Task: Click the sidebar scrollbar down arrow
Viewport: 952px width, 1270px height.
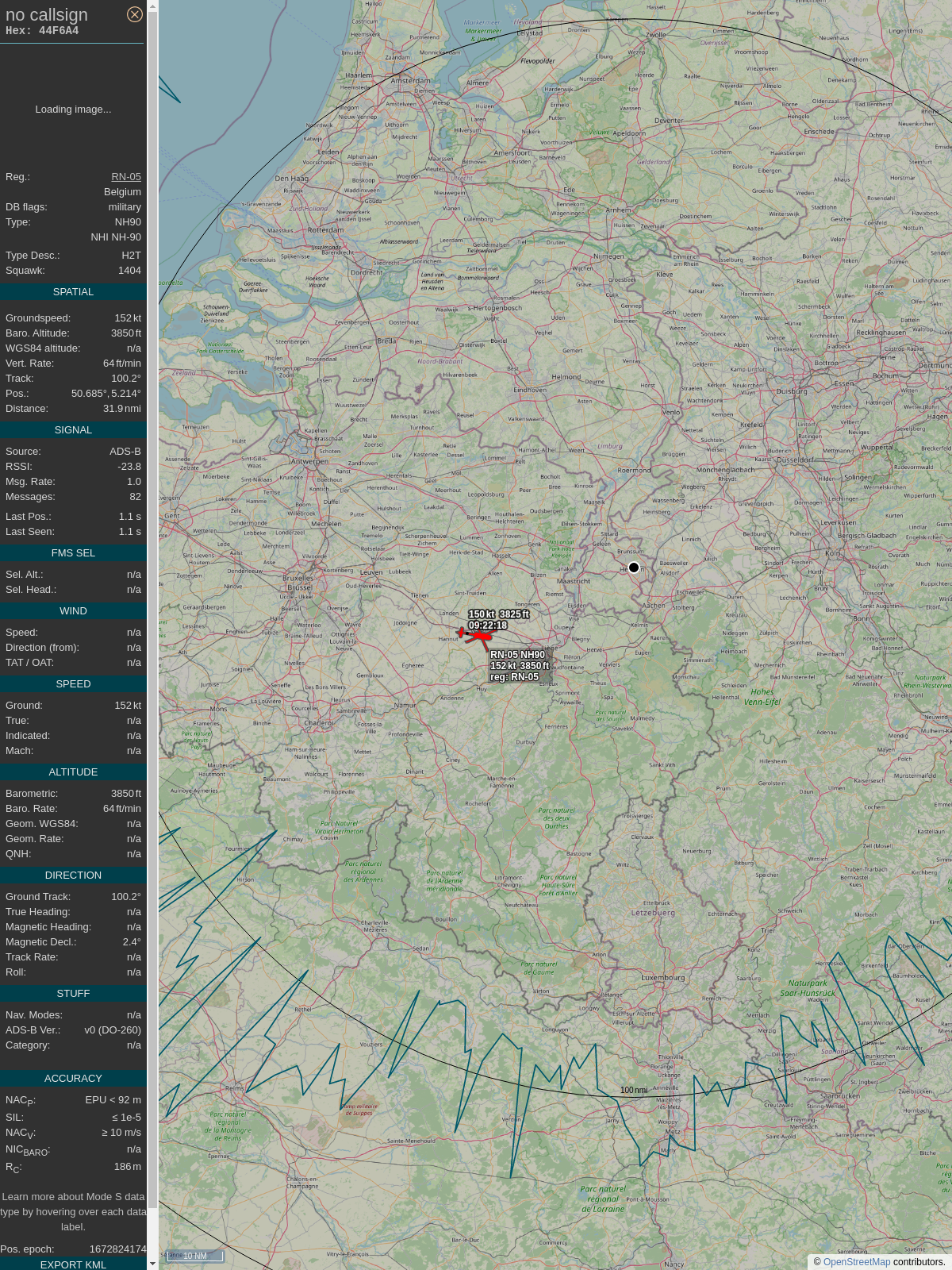Action: click(152, 1264)
